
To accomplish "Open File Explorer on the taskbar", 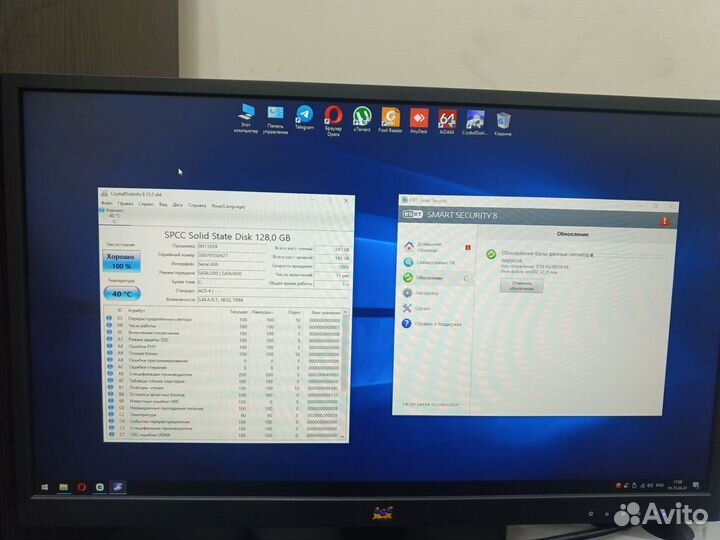I will click(x=64, y=487).
